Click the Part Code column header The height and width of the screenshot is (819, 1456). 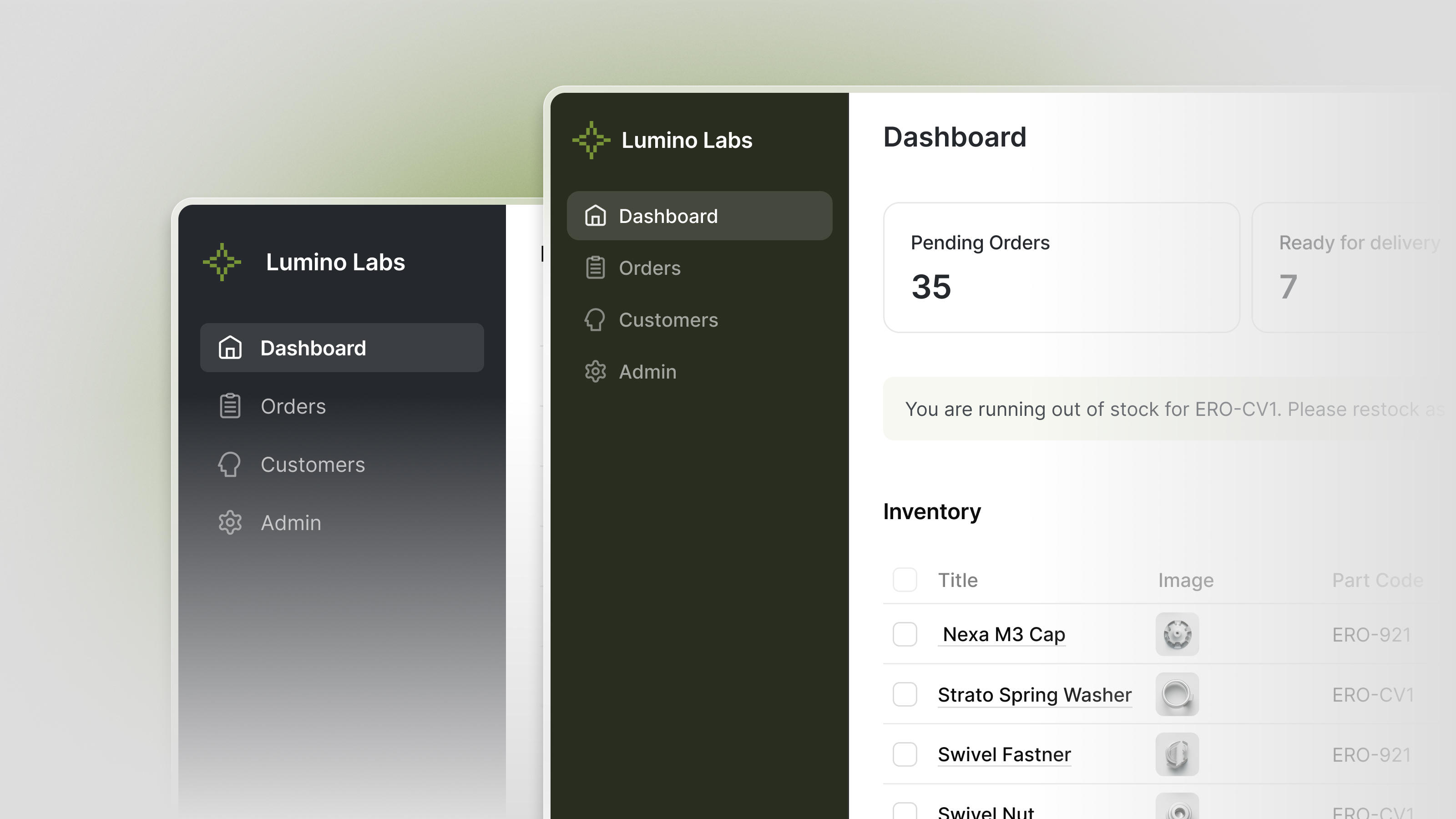click(1377, 580)
